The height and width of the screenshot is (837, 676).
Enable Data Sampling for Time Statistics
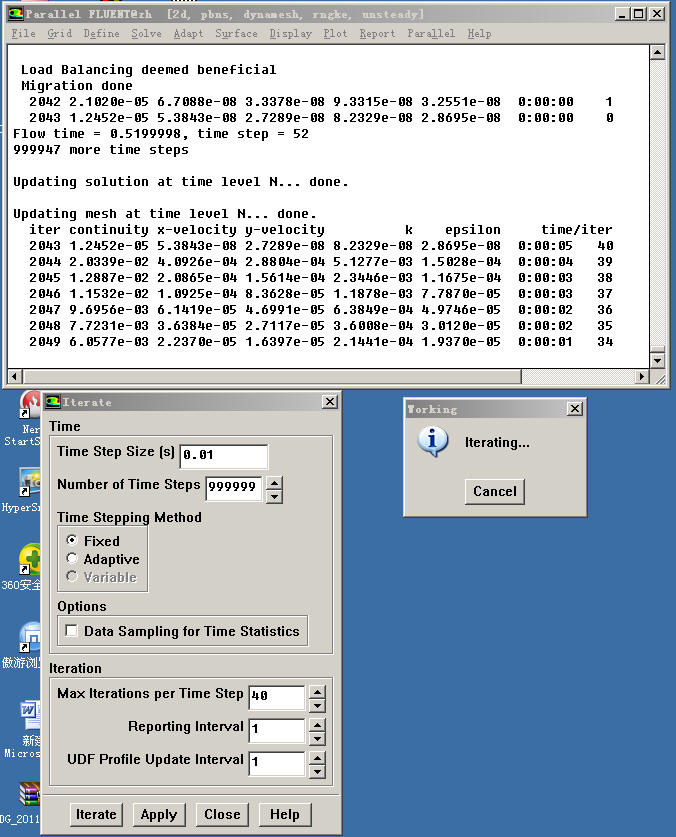pos(72,631)
